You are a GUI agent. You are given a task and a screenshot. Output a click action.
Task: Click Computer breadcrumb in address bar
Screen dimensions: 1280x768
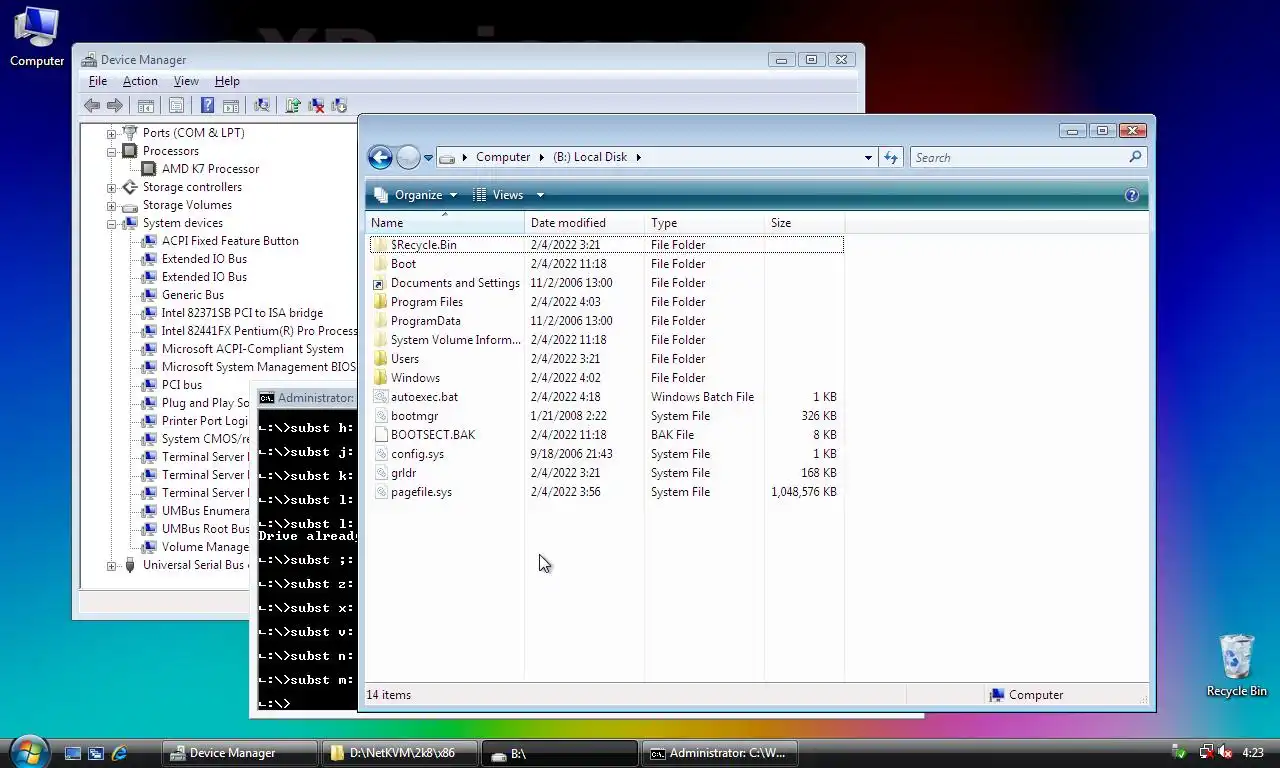click(503, 157)
